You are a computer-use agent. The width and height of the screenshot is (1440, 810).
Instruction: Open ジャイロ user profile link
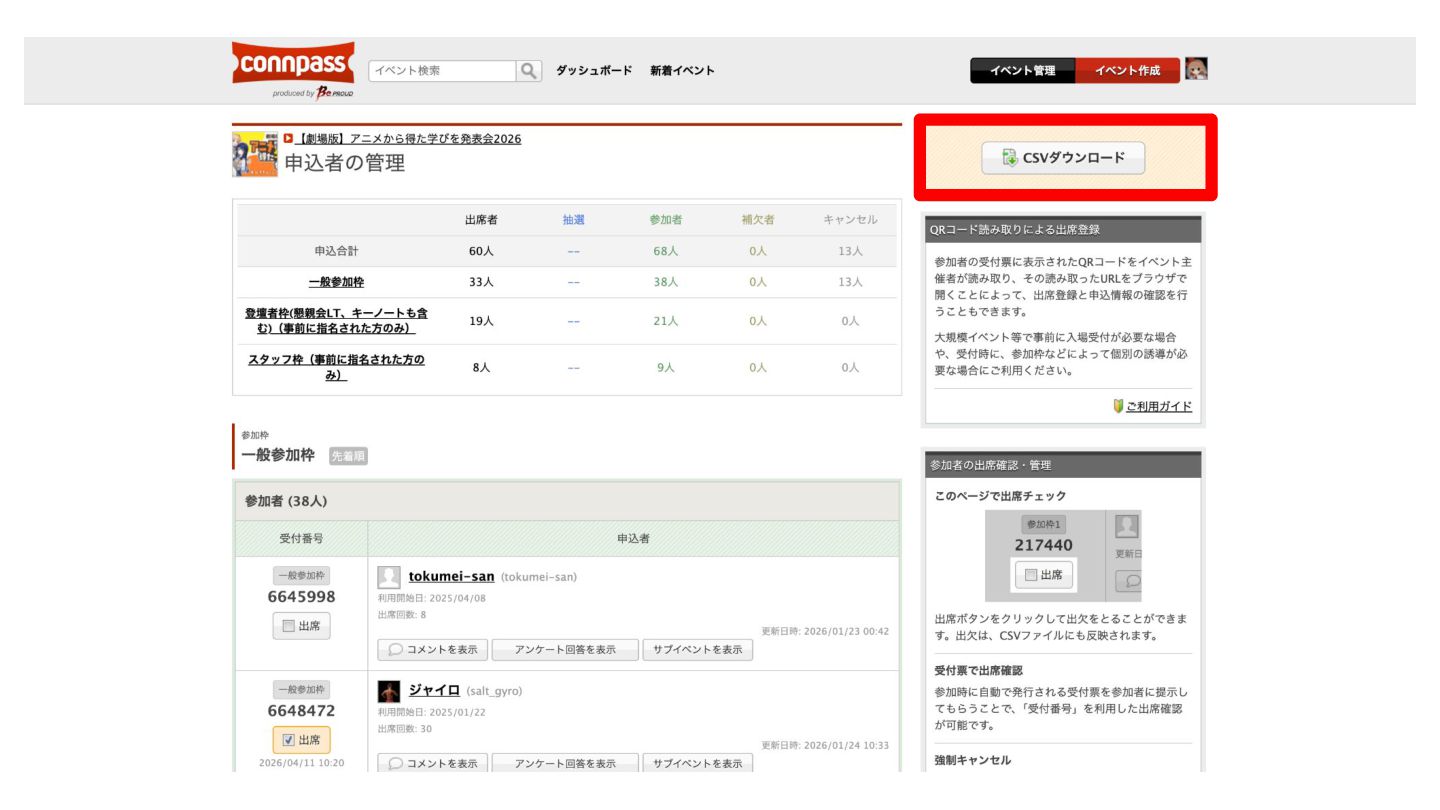pos(434,691)
